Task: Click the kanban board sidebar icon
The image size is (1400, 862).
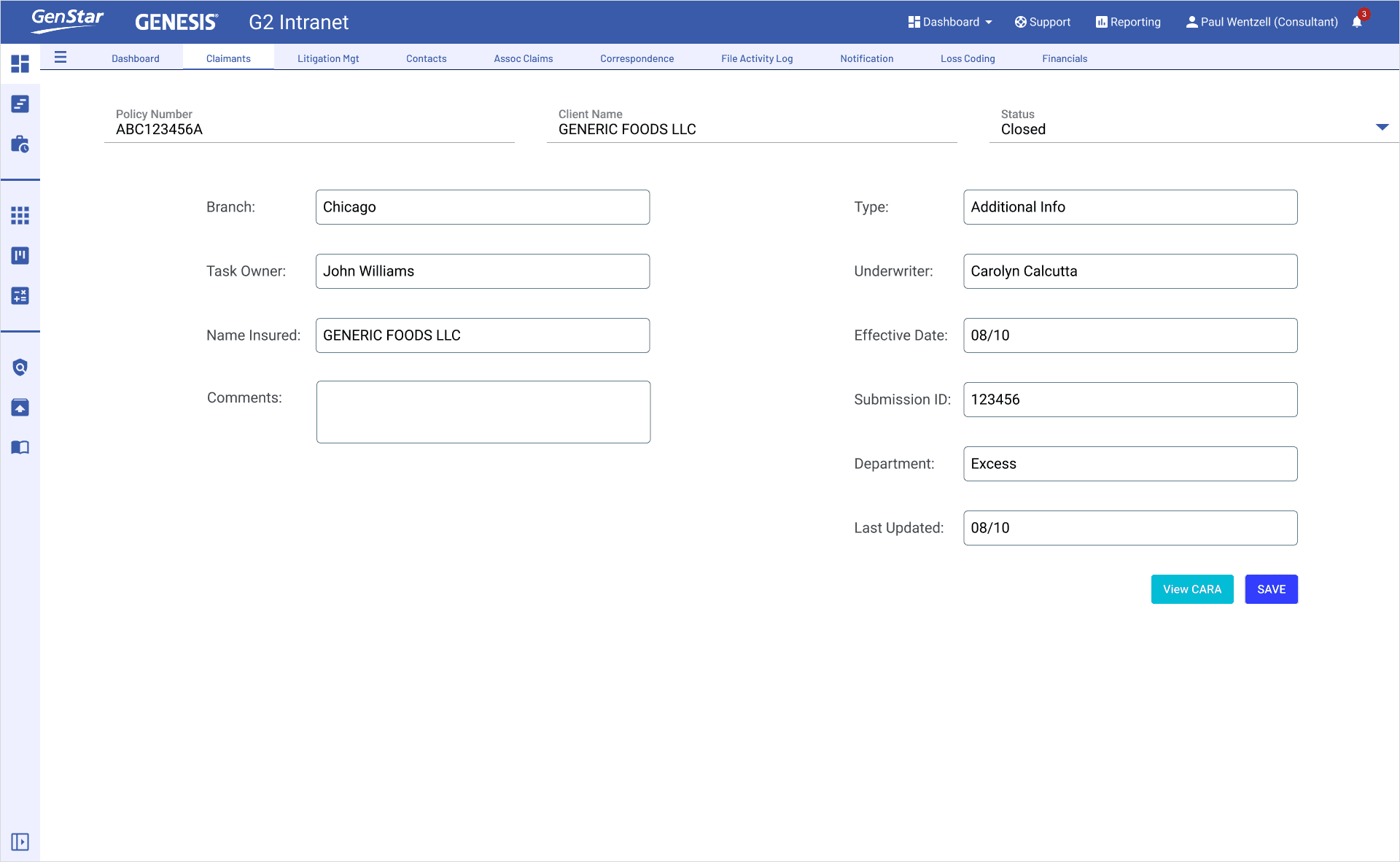Action: tap(20, 255)
